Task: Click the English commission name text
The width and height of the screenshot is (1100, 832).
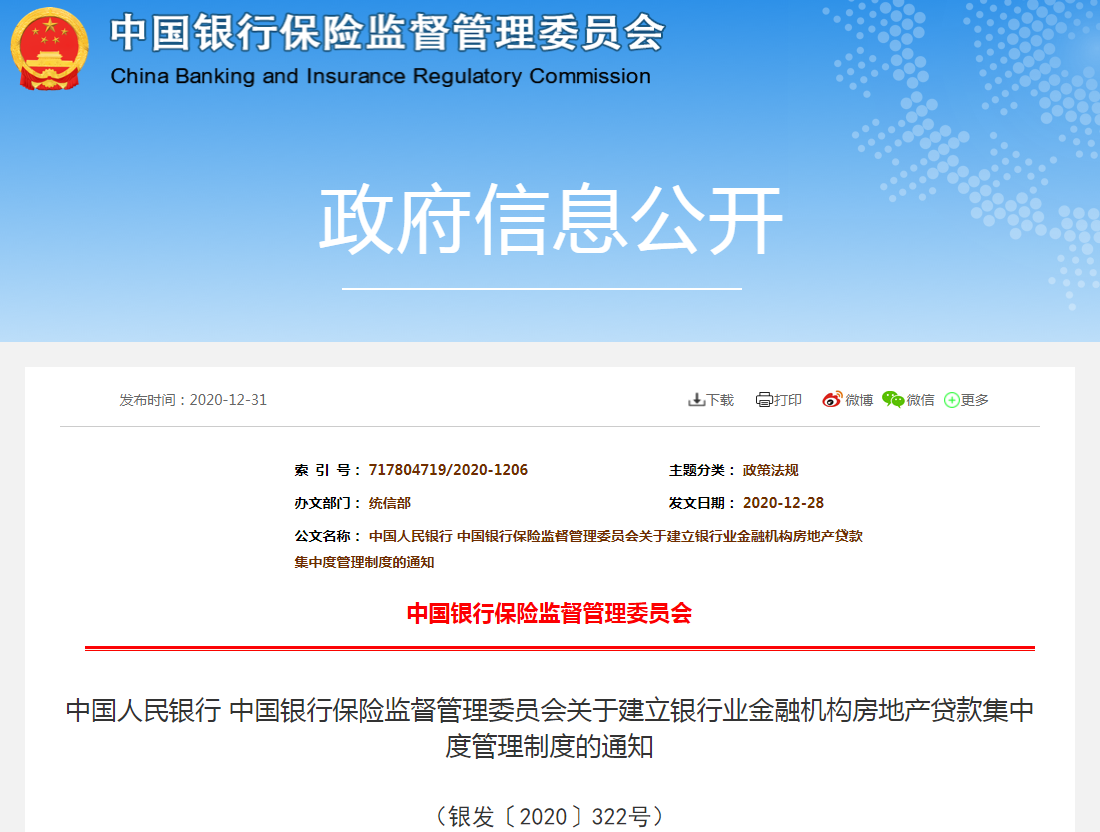Action: [x=380, y=75]
